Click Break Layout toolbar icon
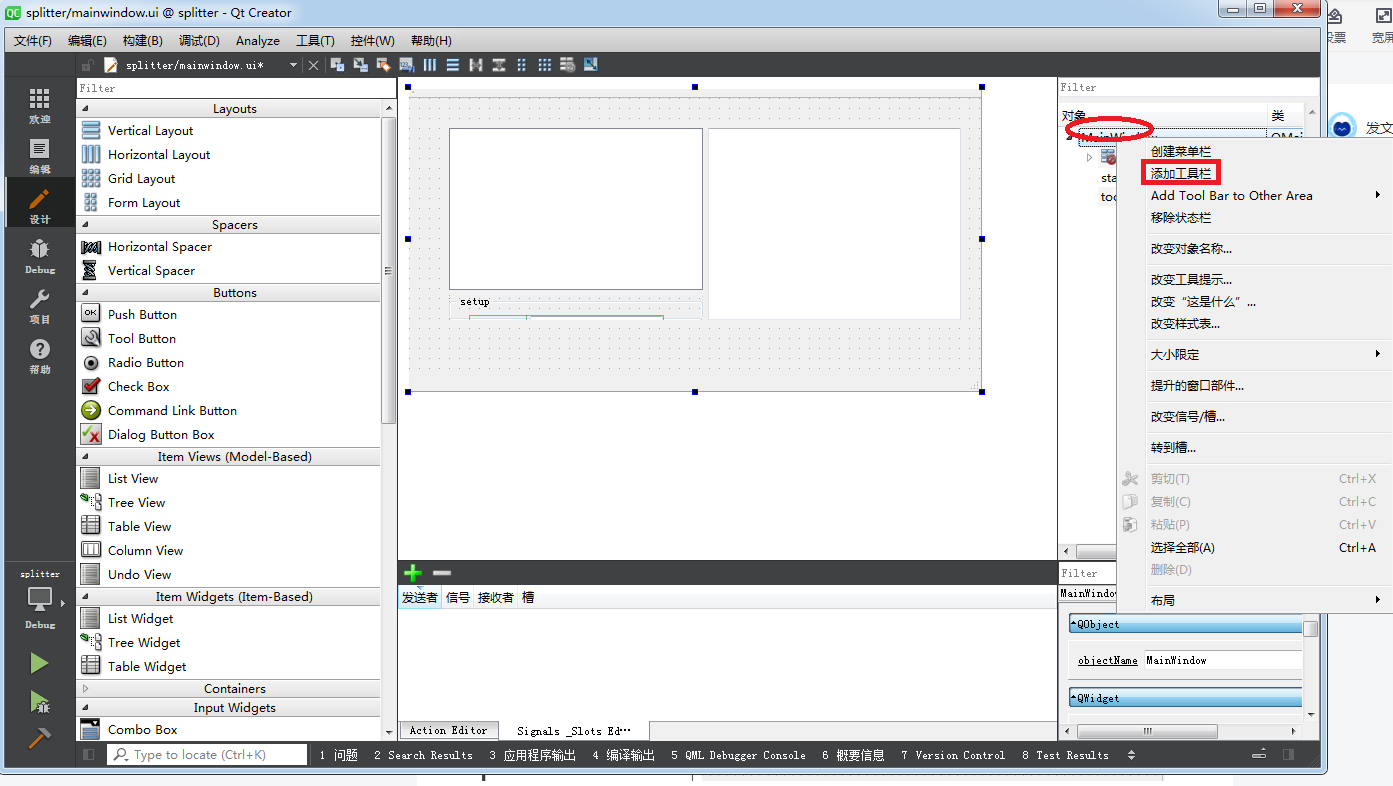The image size is (1393, 786). point(568,65)
